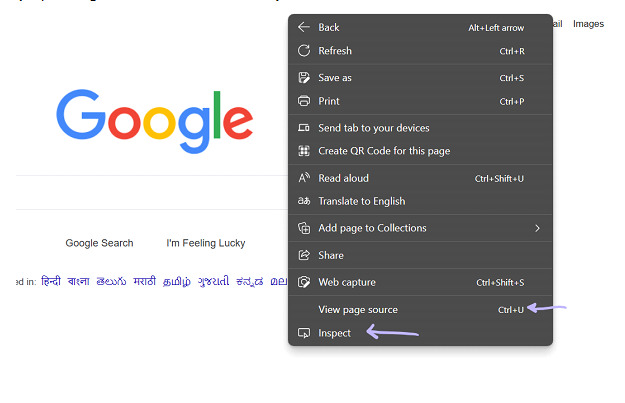Choose Translate to English
The width and height of the screenshot is (625, 403).
pyautogui.click(x=361, y=201)
